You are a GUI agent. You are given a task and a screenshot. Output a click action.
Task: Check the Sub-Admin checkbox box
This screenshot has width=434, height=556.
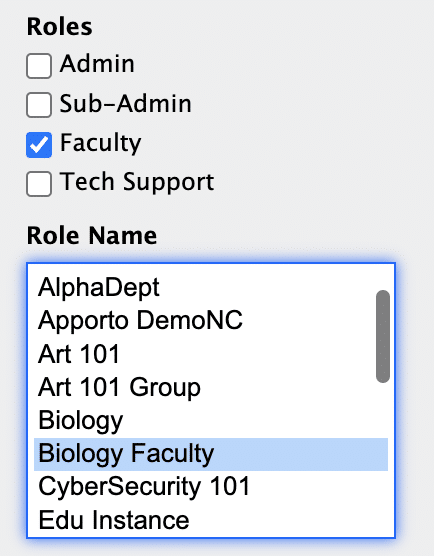point(39,105)
